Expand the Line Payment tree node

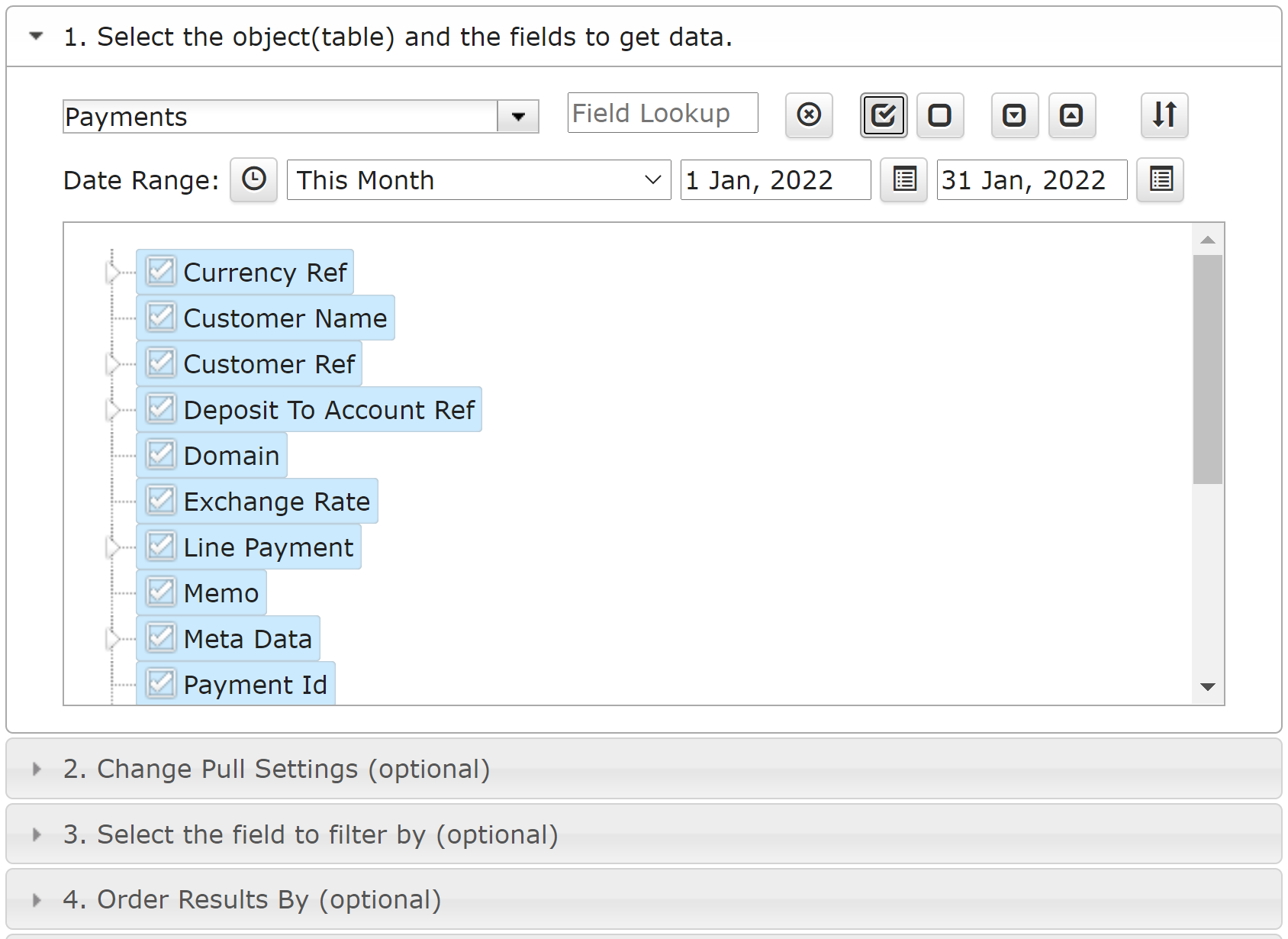coord(113,547)
